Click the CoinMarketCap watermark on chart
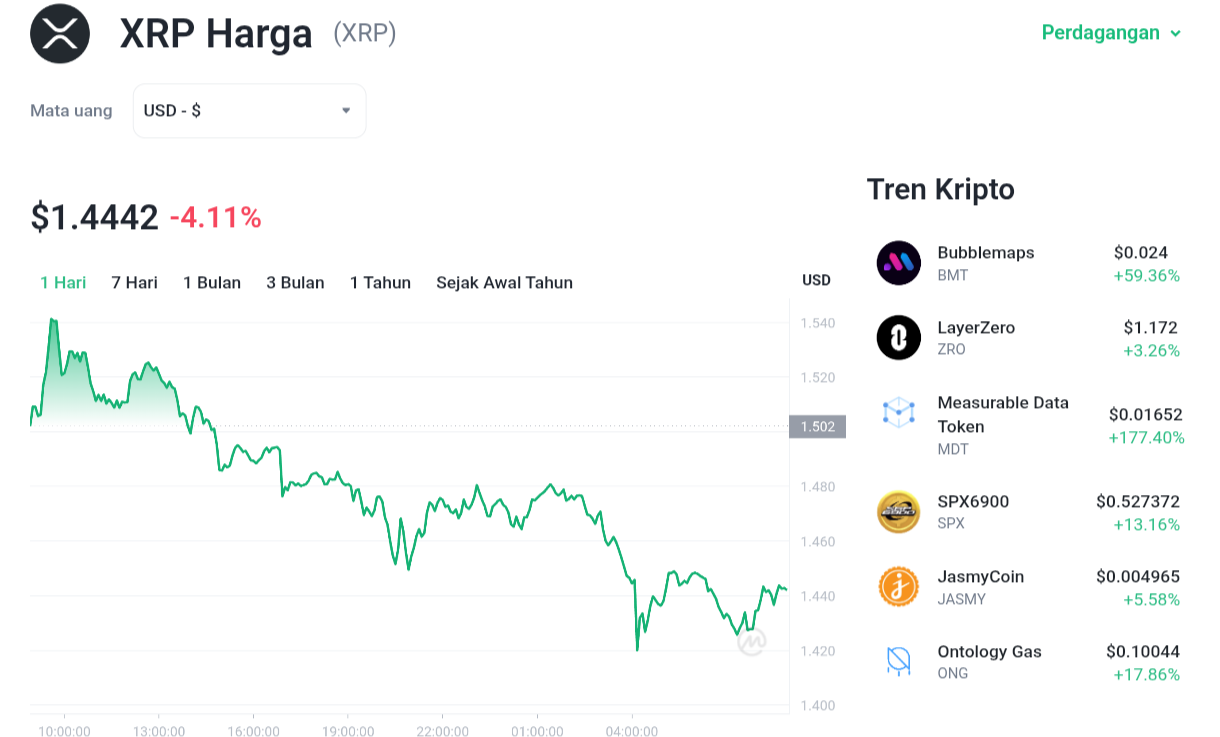The height and width of the screenshot is (737, 1220). coord(752,642)
